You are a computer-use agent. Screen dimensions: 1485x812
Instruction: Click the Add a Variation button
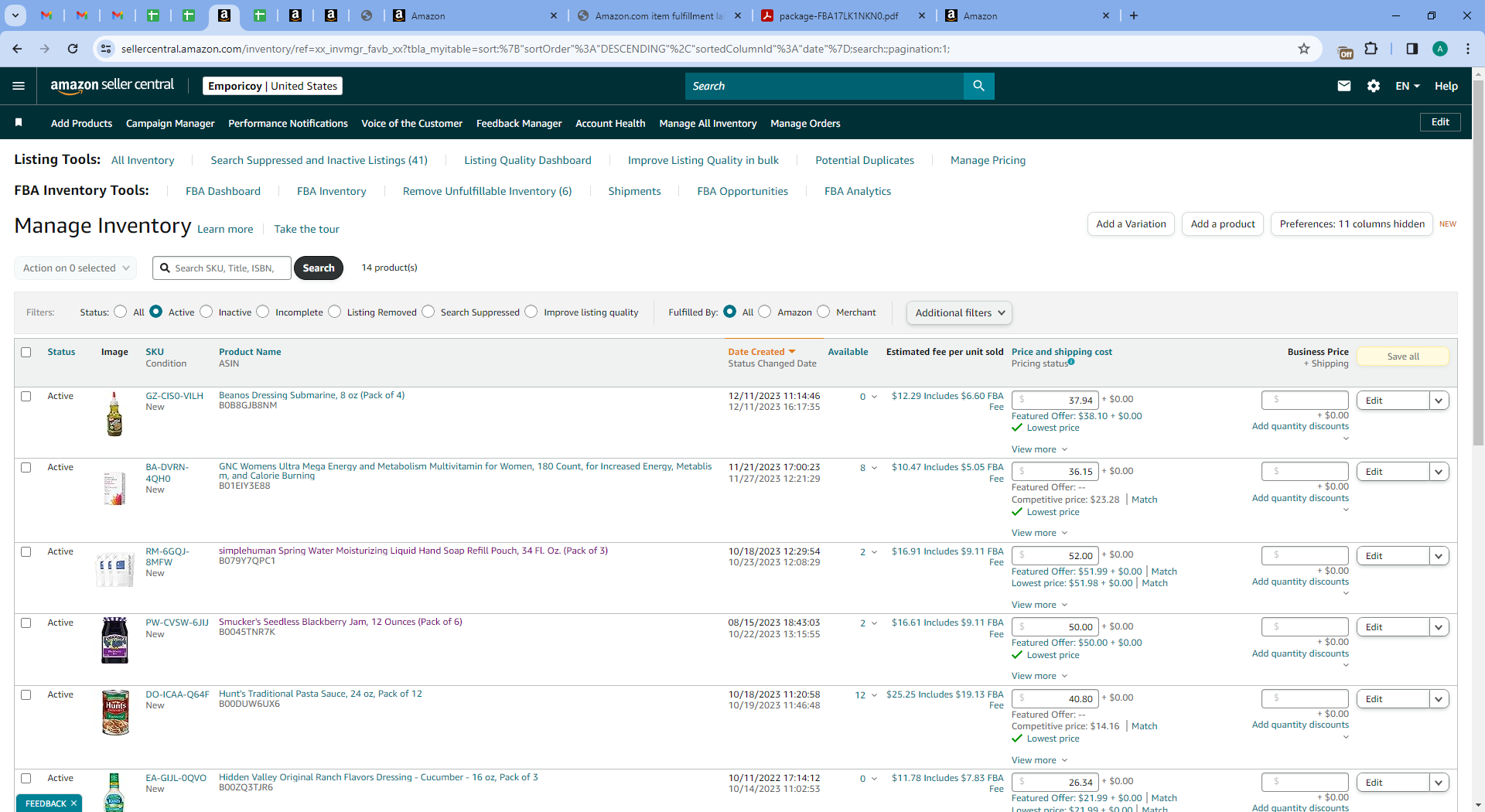[1131, 224]
